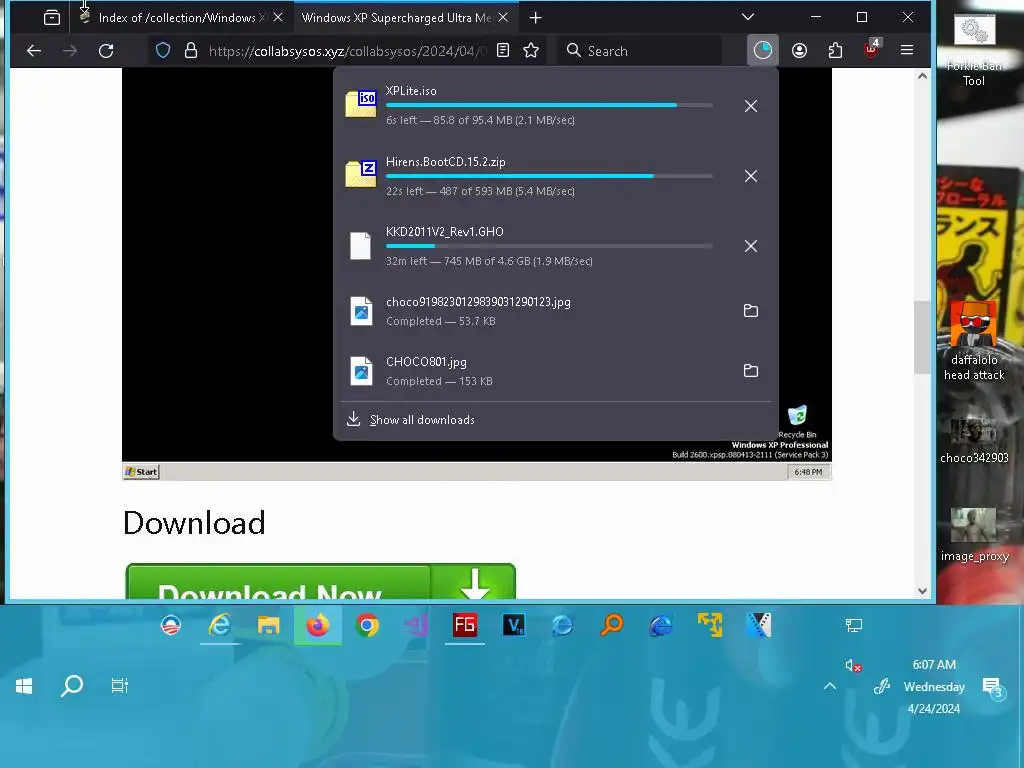This screenshot has width=1024, height=768.
Task: Toggle reader view icon
Action: [503, 50]
